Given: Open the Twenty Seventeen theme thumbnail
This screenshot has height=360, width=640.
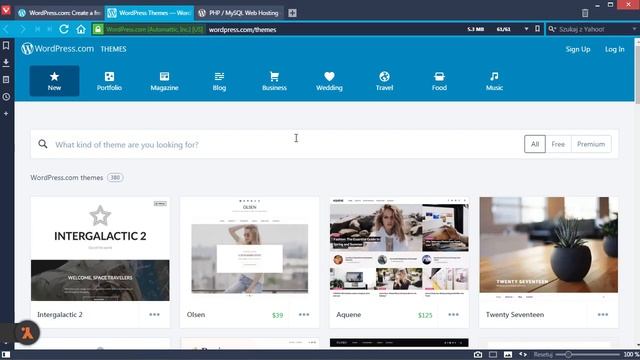Looking at the screenshot, I should [x=549, y=249].
